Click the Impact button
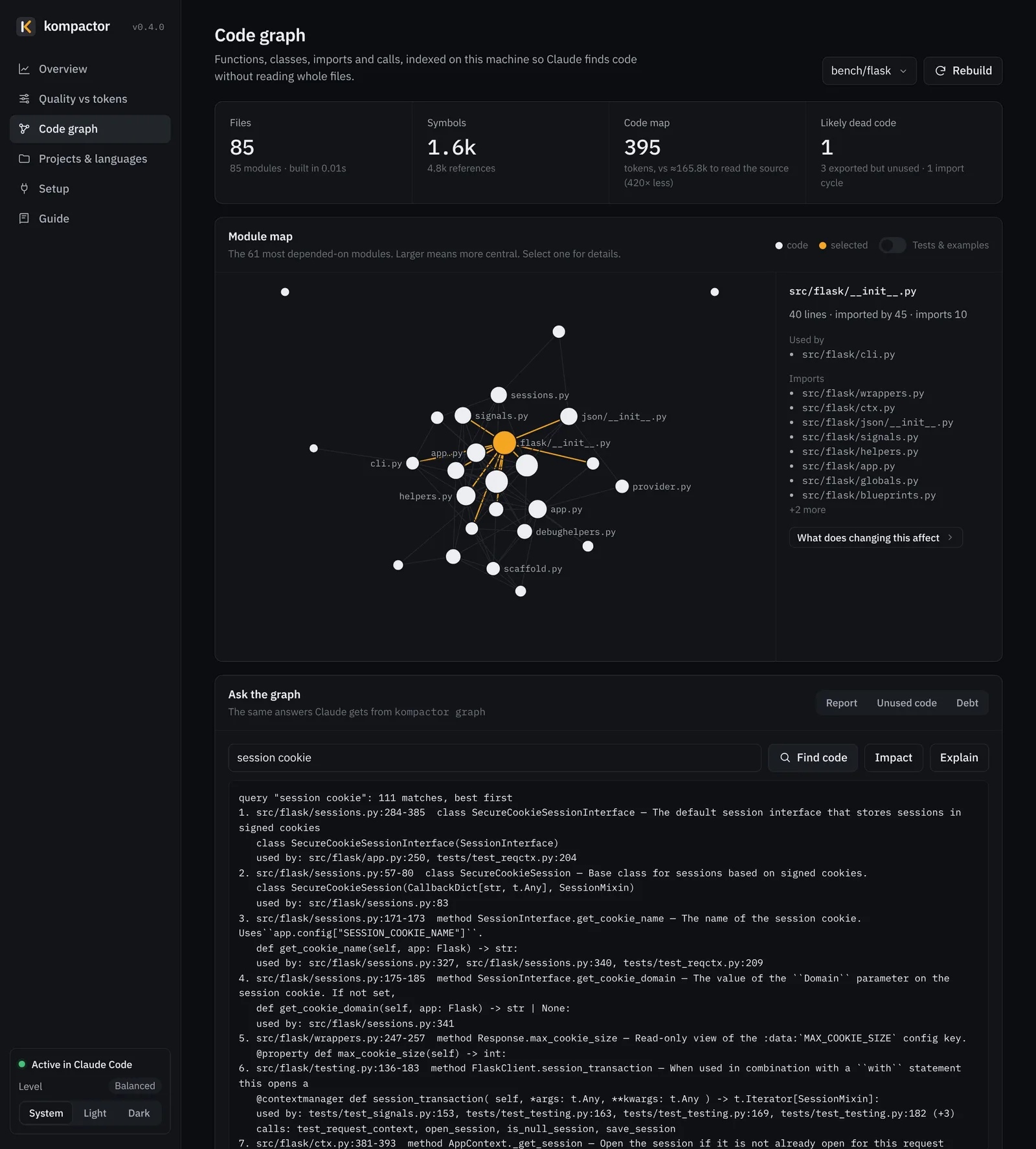The width and height of the screenshot is (1036, 1149). [894, 757]
